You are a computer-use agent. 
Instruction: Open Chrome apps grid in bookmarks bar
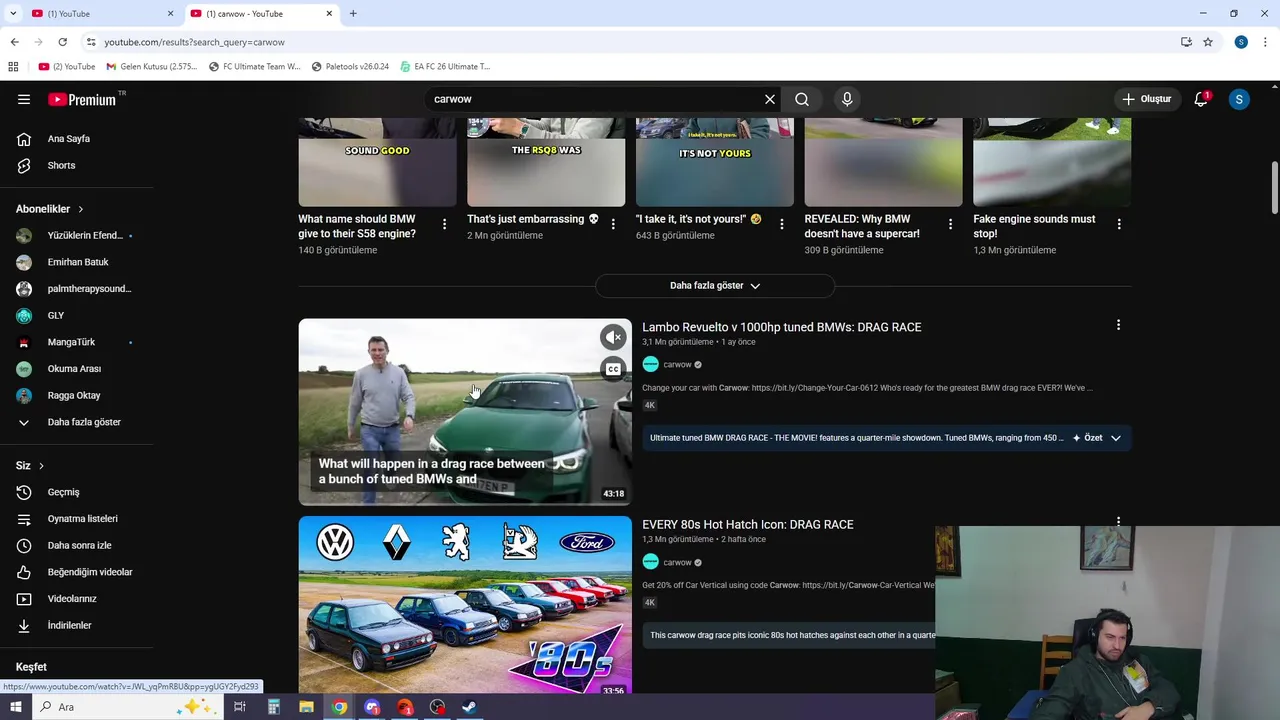pyautogui.click(x=13, y=67)
